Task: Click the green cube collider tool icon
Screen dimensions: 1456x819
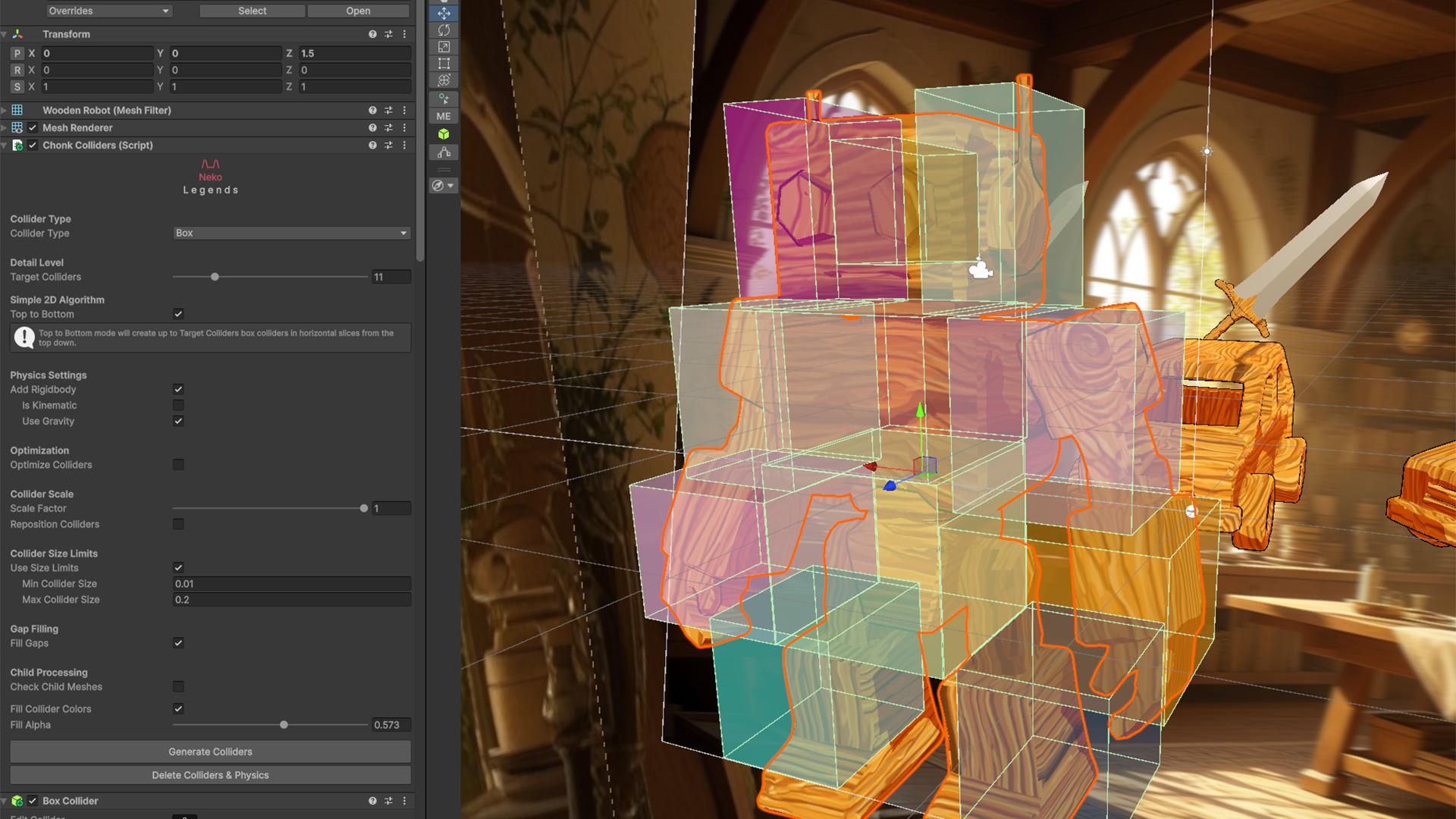Action: (x=444, y=134)
